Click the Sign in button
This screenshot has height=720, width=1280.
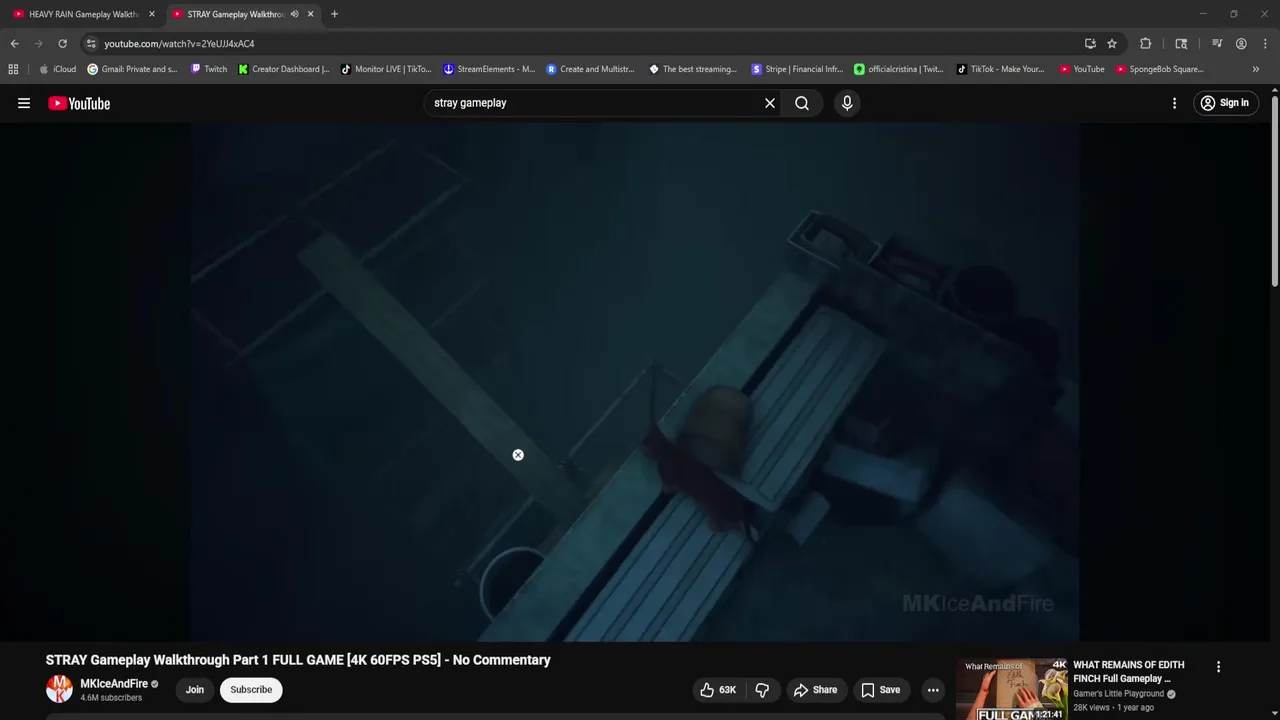click(x=1225, y=103)
